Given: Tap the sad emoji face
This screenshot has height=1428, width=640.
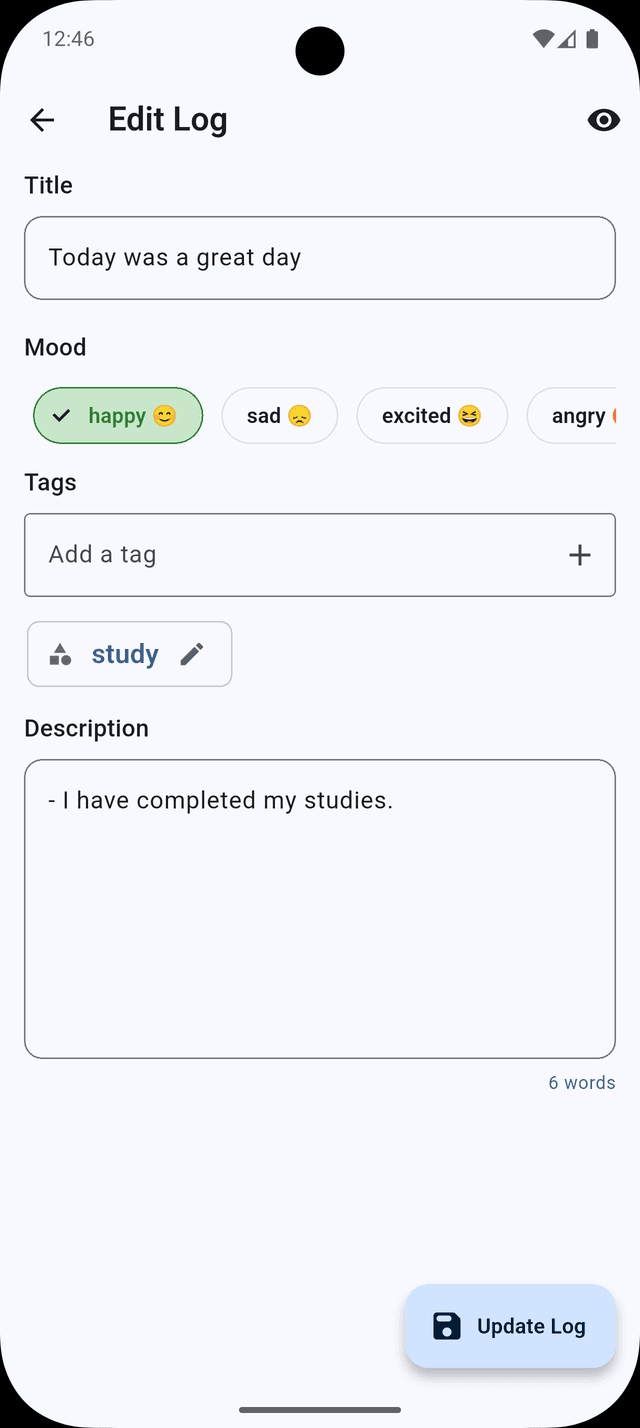Looking at the screenshot, I should point(299,416).
